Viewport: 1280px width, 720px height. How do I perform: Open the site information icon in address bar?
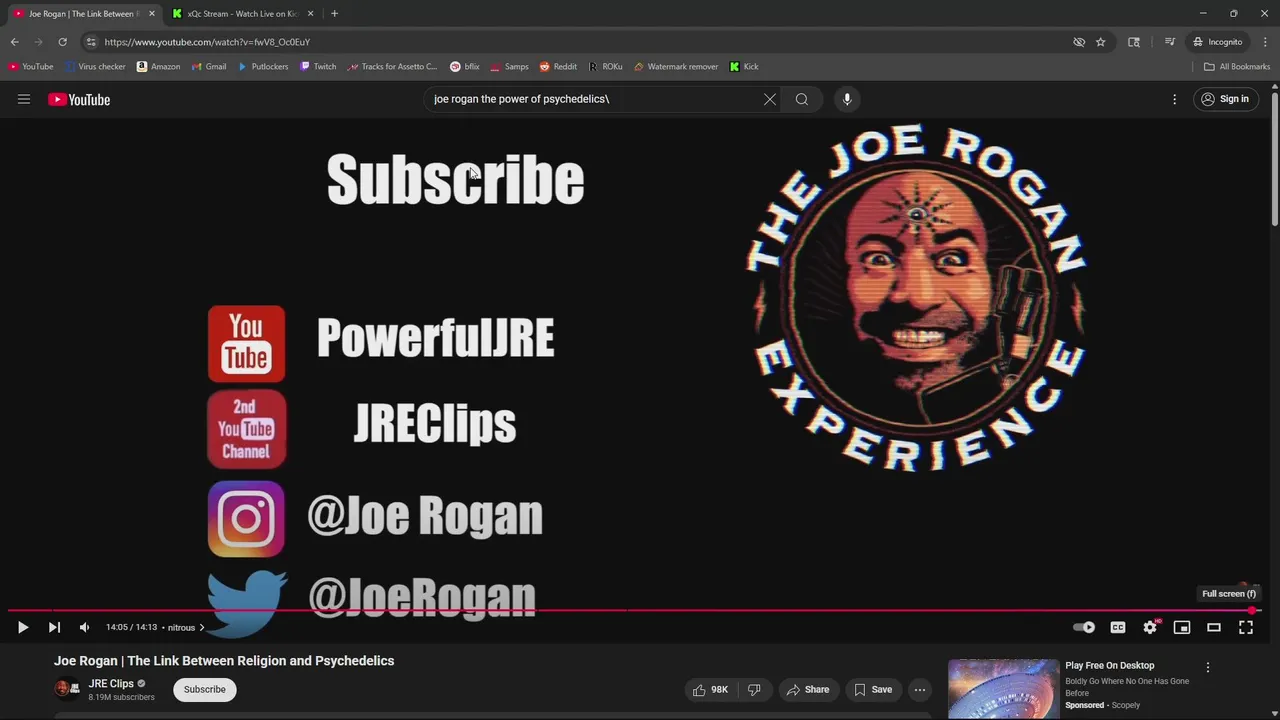pyautogui.click(x=91, y=42)
